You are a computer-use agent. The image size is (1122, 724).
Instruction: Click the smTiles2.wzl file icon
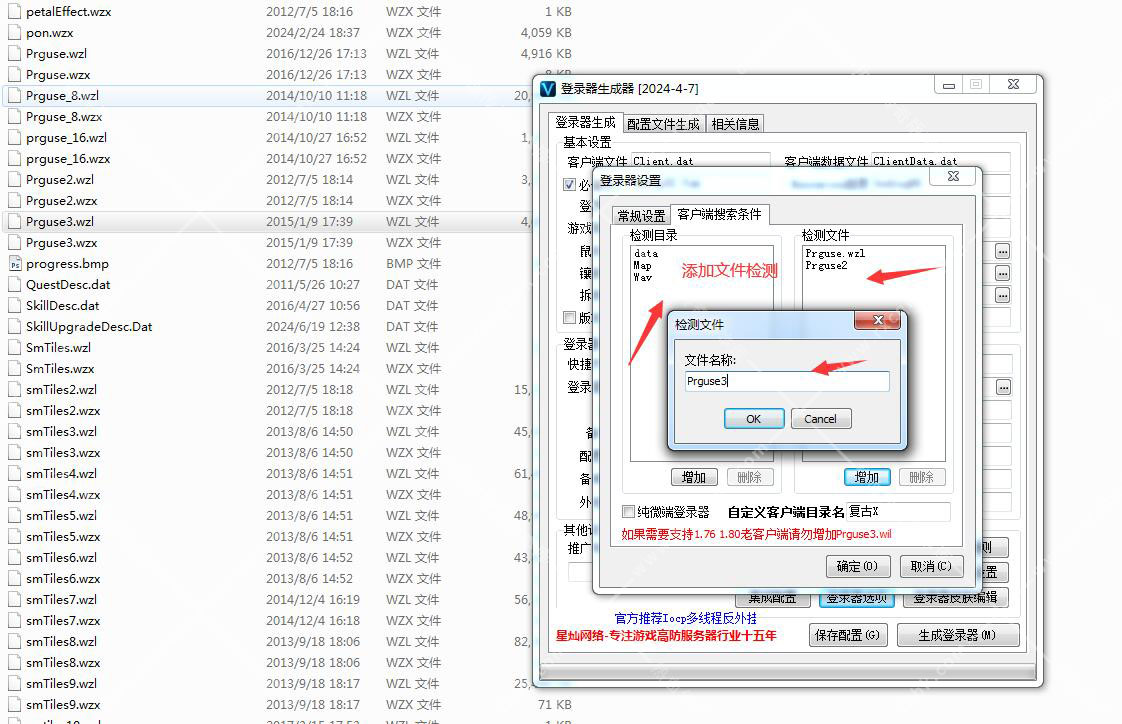click(x=15, y=390)
